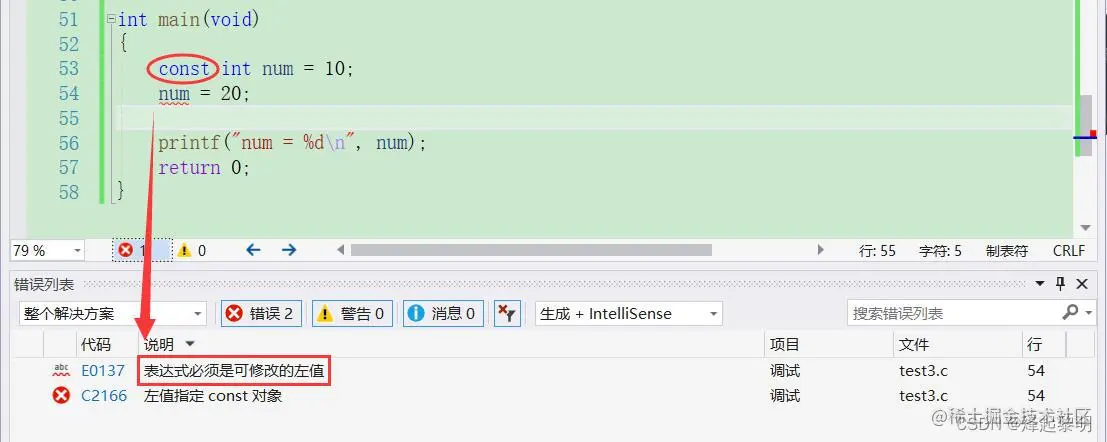Click the horizontal scrollbar left arrow

(341, 250)
